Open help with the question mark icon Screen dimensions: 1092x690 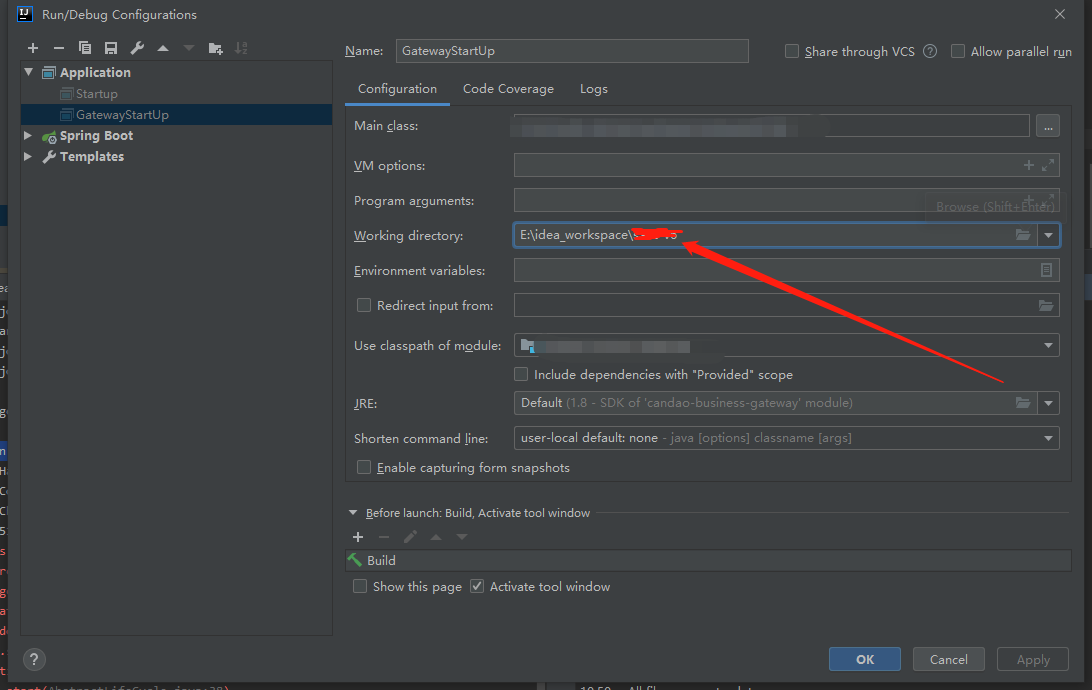pos(34,659)
